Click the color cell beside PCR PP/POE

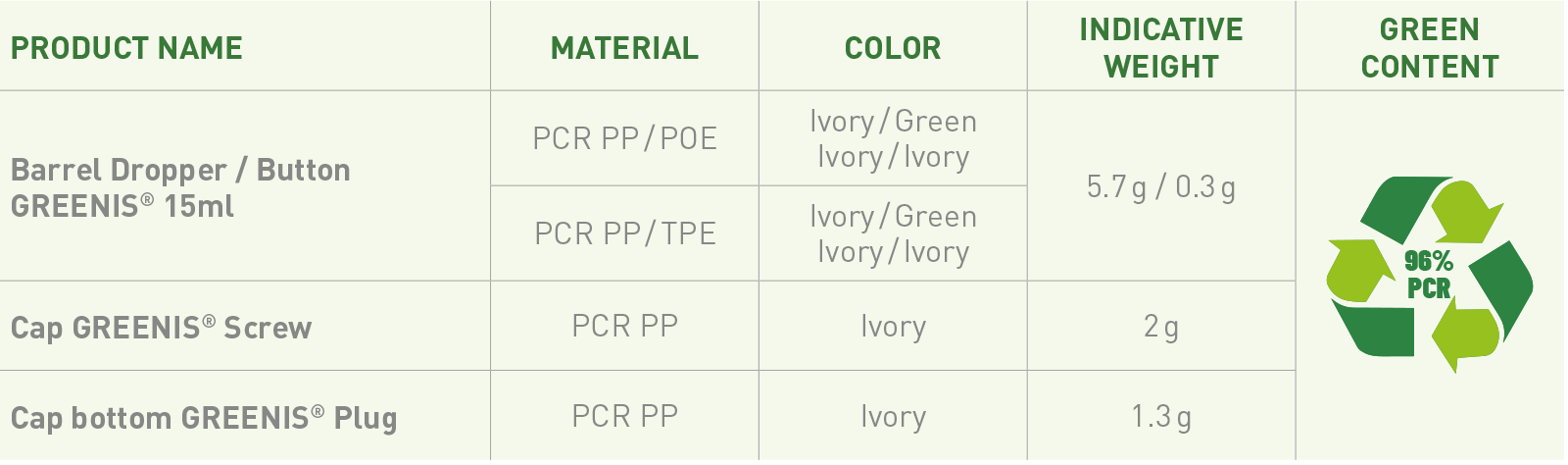point(893,138)
